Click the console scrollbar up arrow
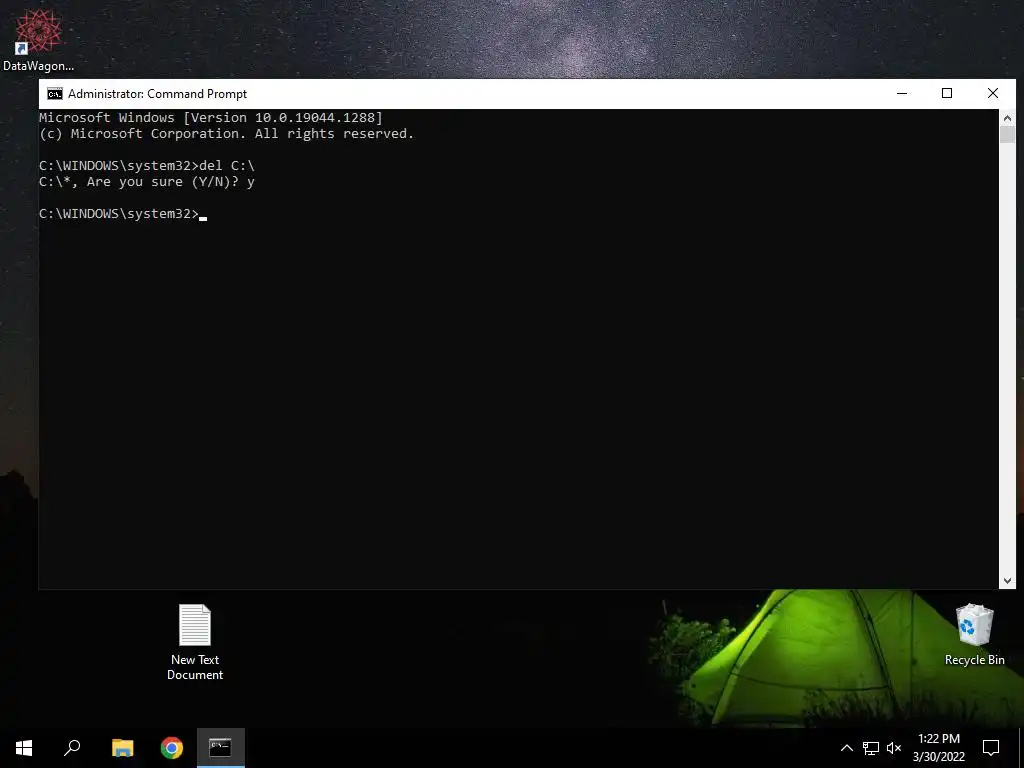The image size is (1024, 768). click(x=1007, y=118)
